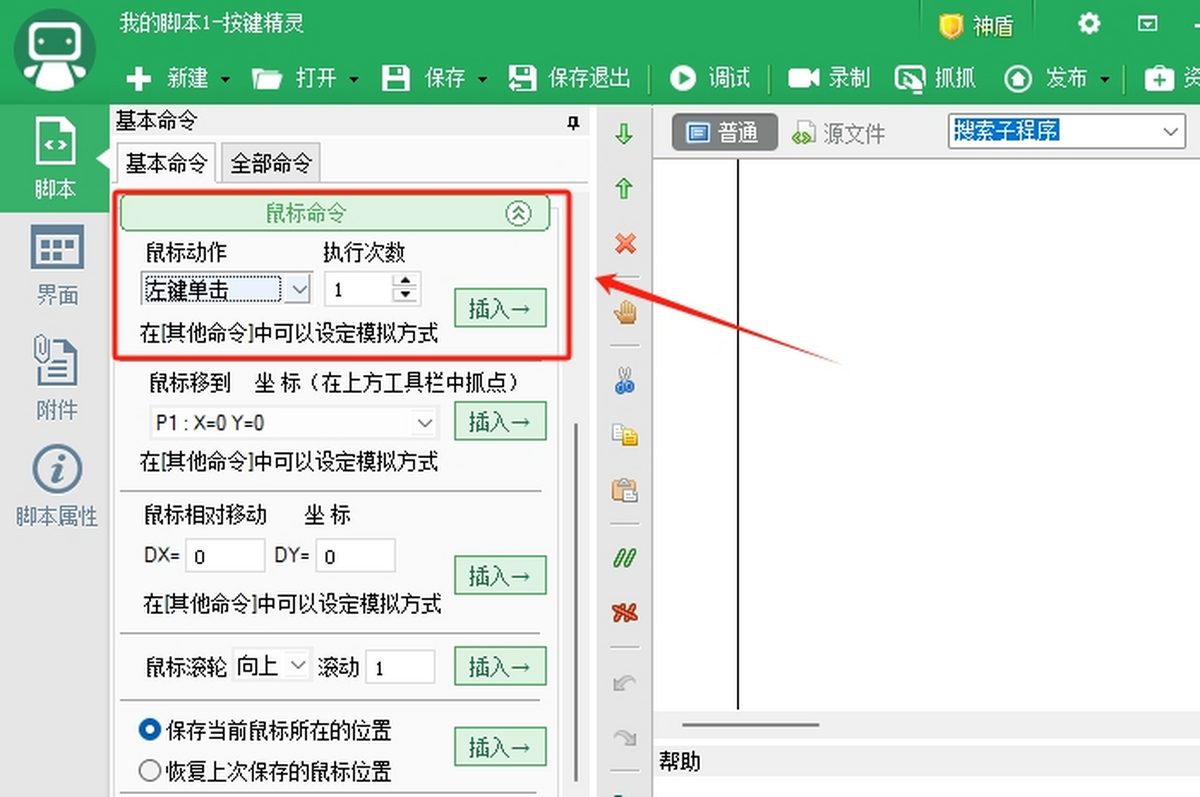The width and height of the screenshot is (1200, 797).
Task: Click 插入 for the 鼠标相对移动 command
Action: (x=500, y=576)
